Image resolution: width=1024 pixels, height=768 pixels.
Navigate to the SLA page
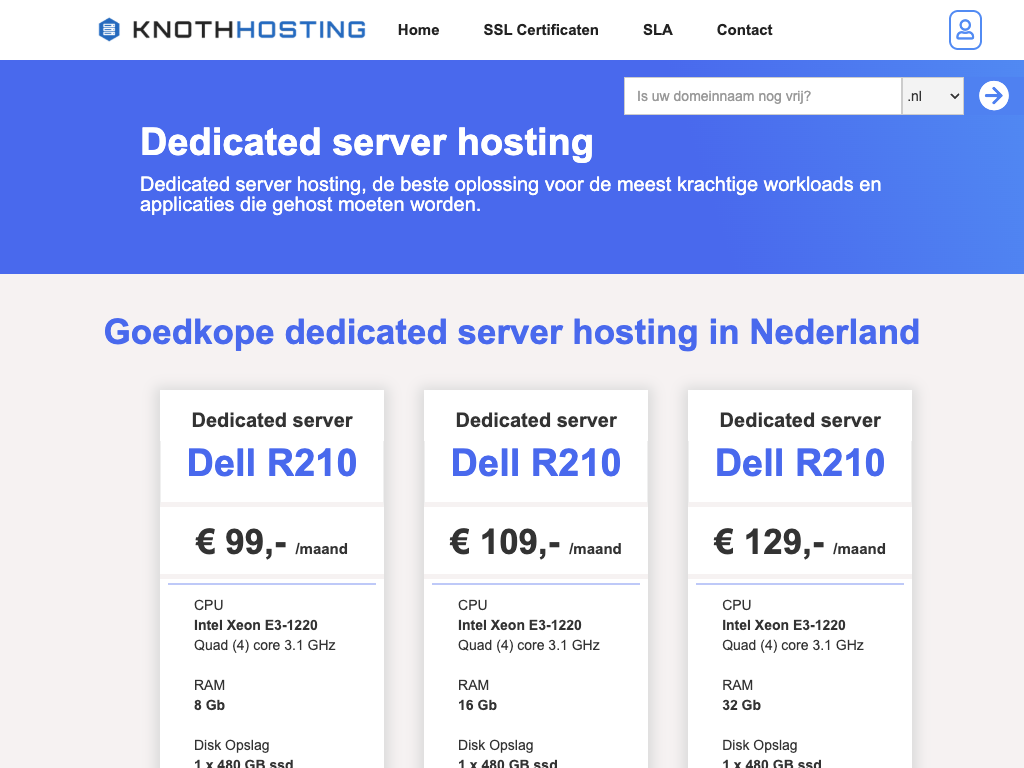pos(658,30)
